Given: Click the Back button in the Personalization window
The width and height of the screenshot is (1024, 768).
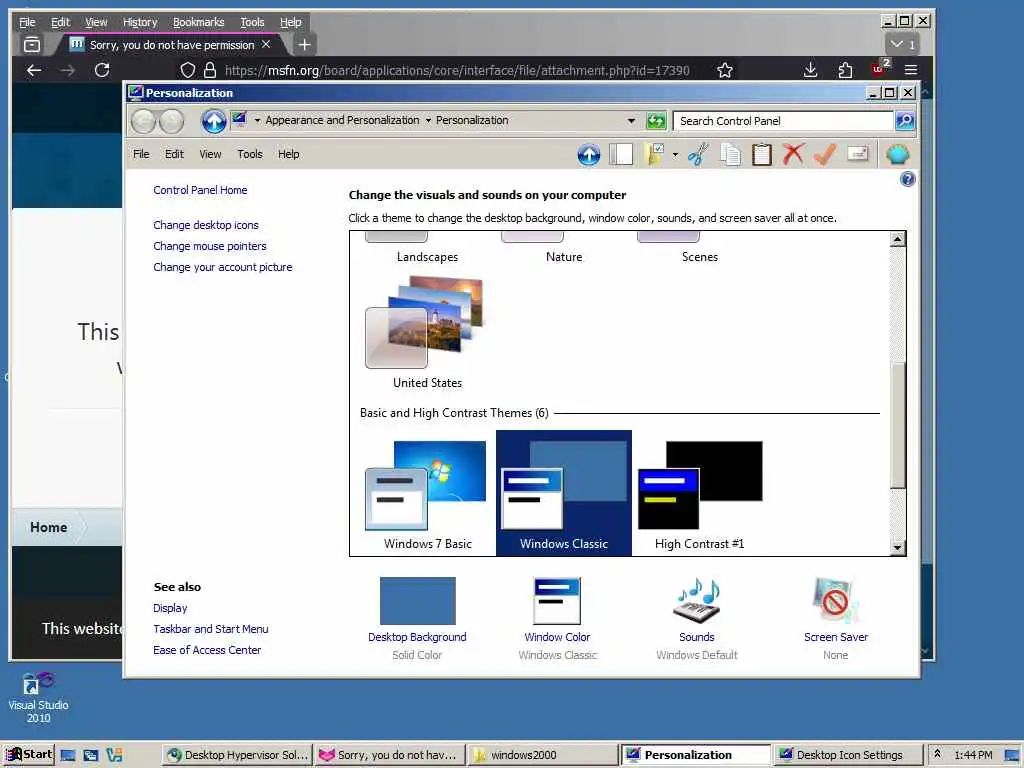Looking at the screenshot, I should [x=143, y=121].
